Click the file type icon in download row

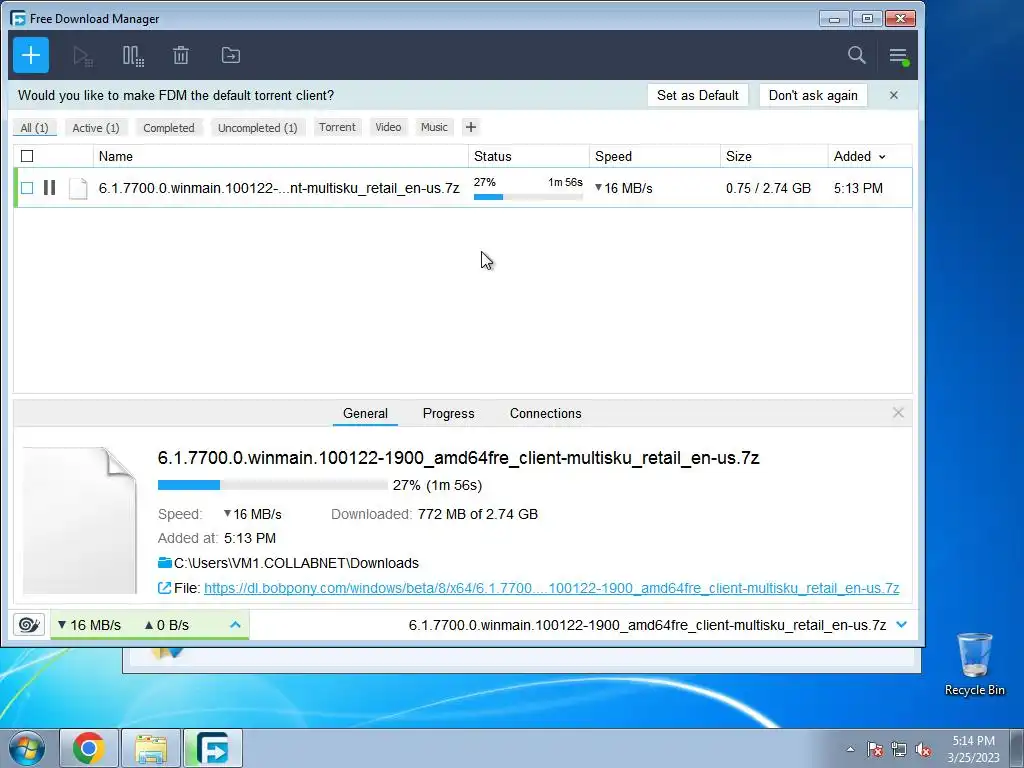pos(78,188)
